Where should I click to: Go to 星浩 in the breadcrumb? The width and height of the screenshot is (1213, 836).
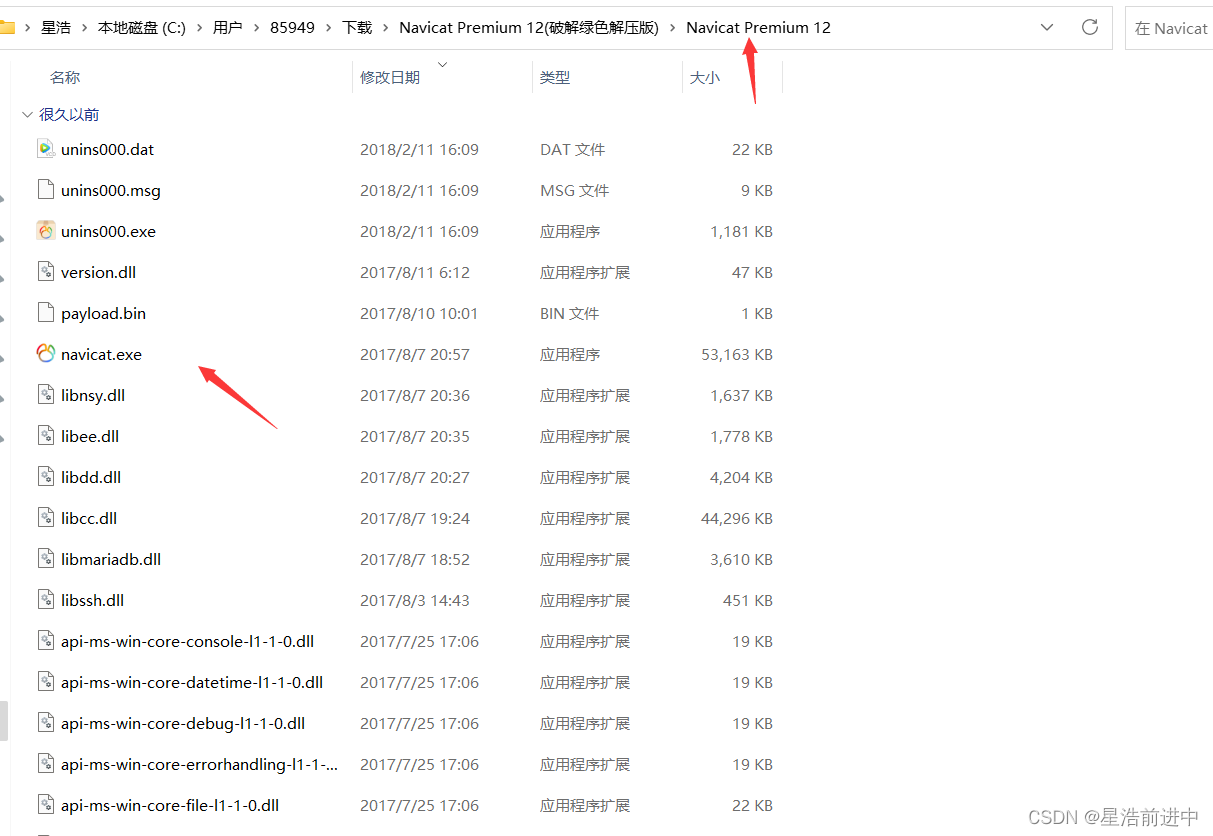[56, 28]
